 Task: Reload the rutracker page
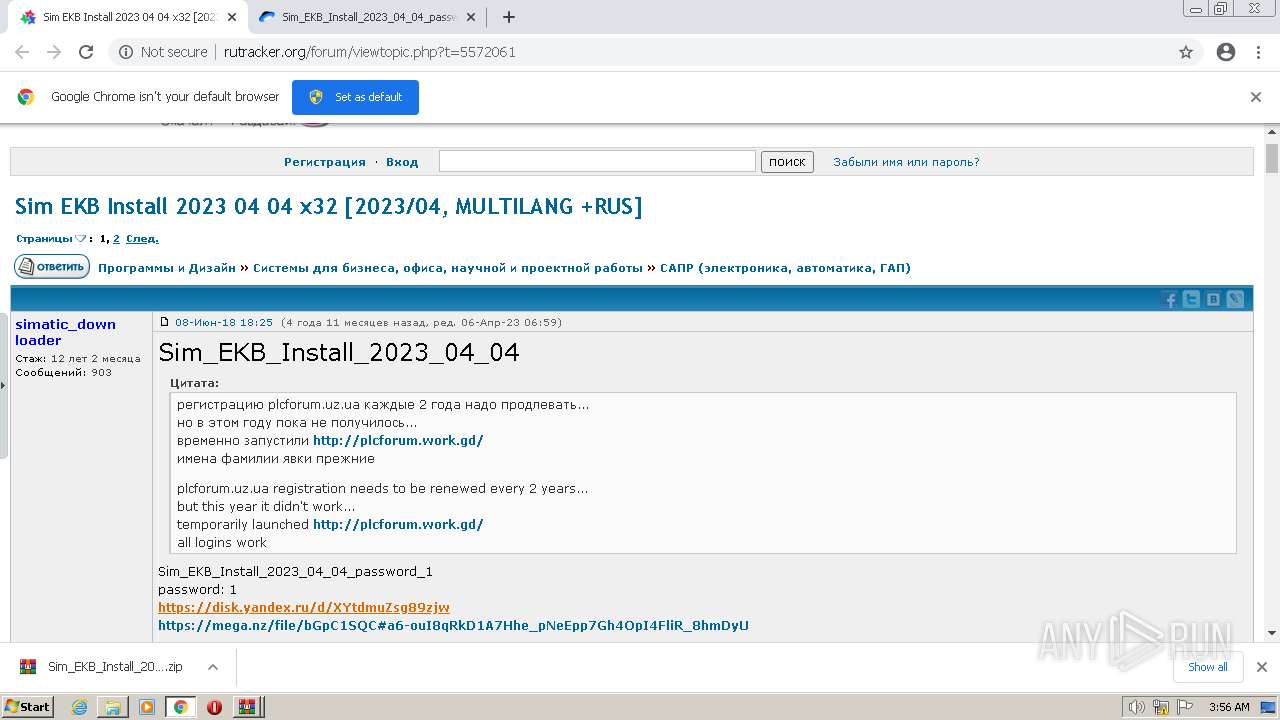point(86,52)
